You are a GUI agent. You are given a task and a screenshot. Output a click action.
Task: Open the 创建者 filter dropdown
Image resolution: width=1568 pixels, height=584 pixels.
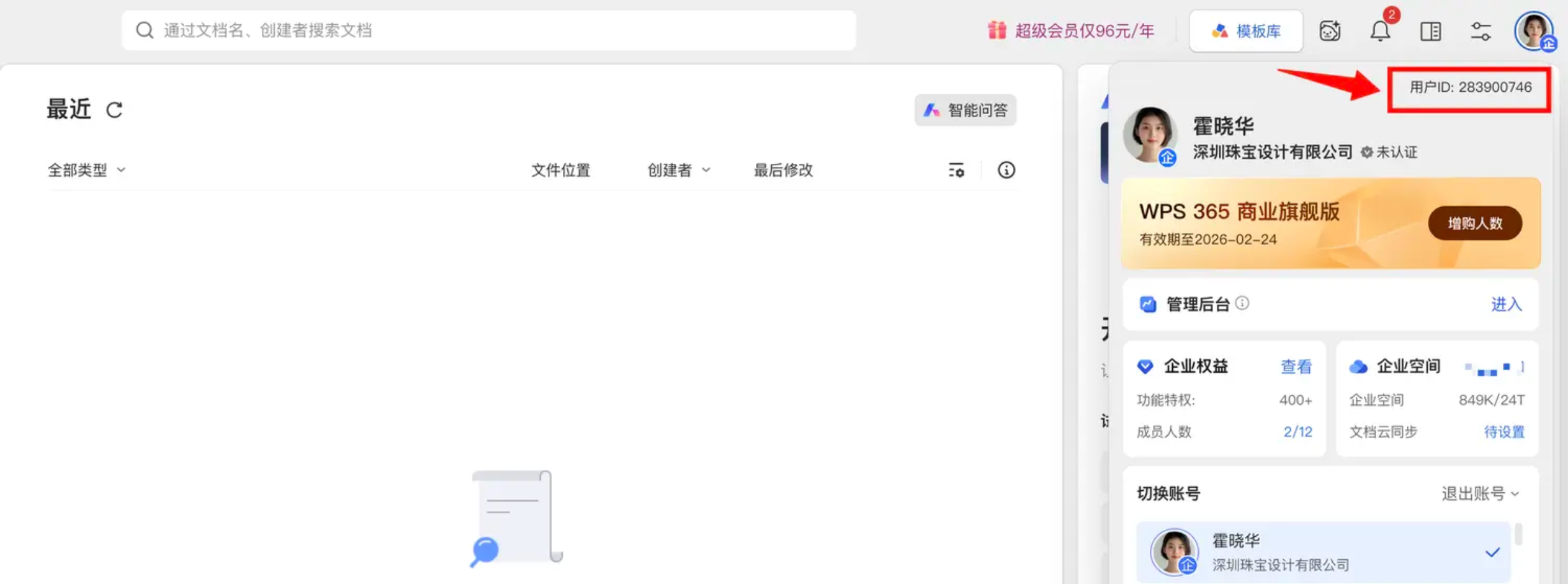point(678,170)
